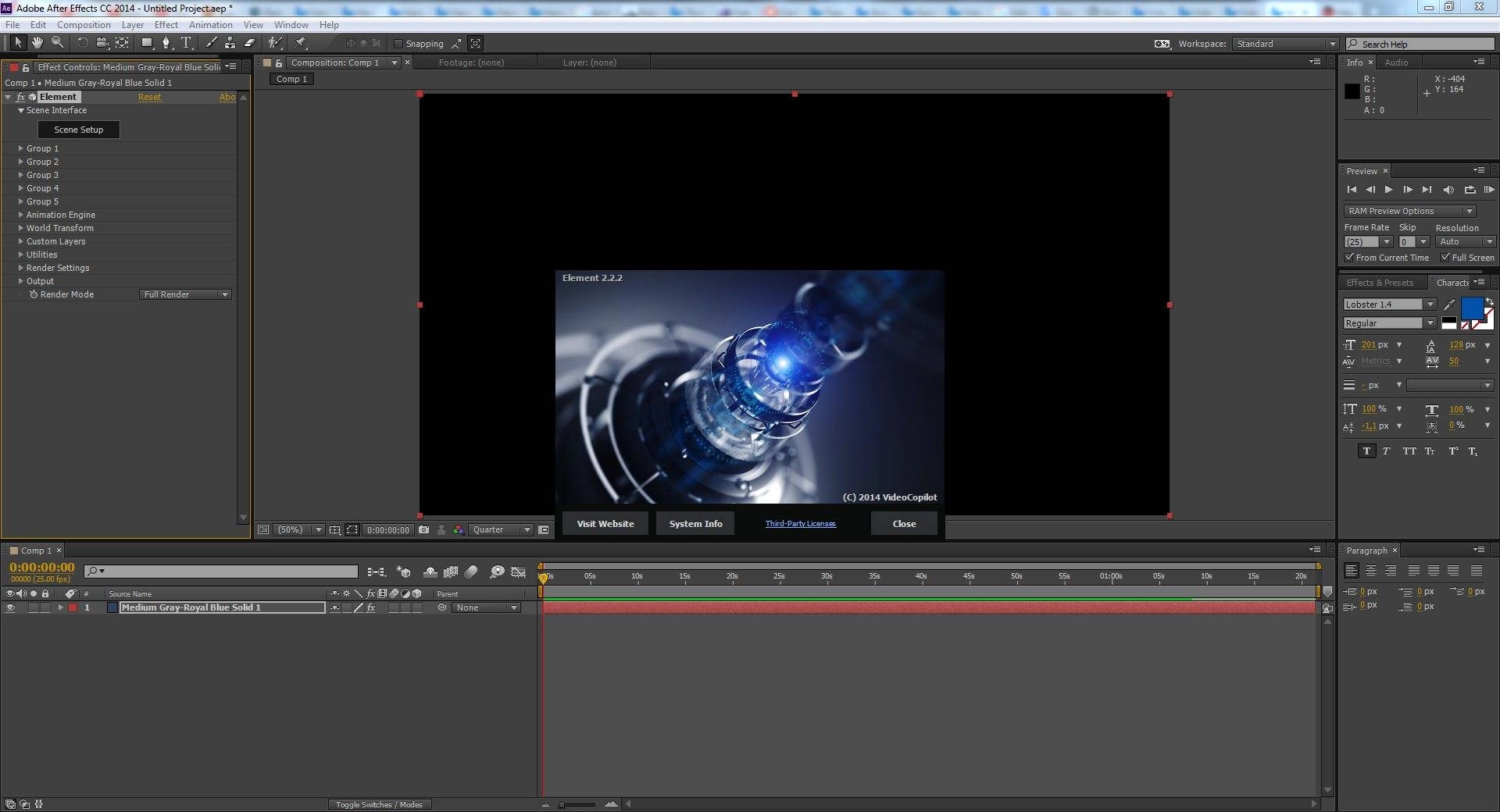Switch to Effects & Presets tab

1380,283
